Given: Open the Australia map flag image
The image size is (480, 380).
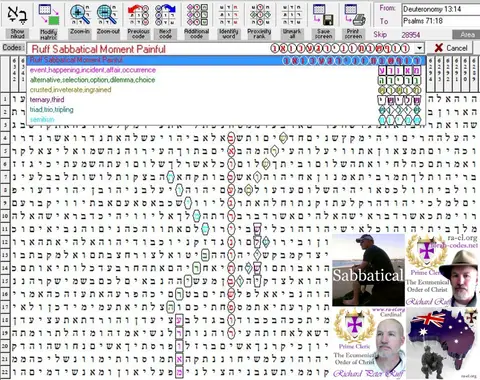Looking at the screenshot, I should coord(443,344).
